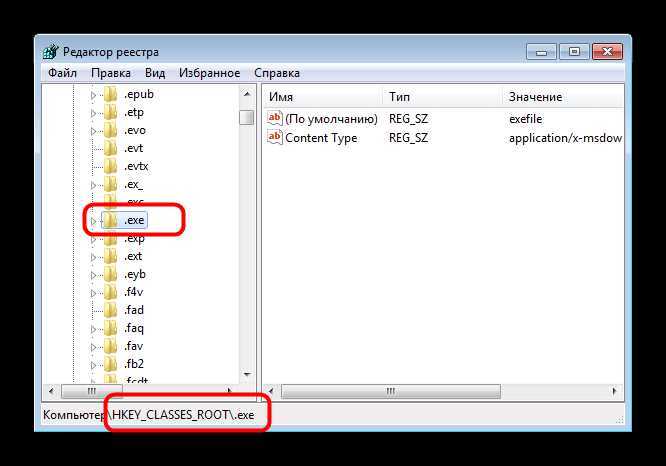Click values pane horizontal scrollbar thumb
Image resolution: width=666 pixels, height=466 pixels.
[391, 391]
